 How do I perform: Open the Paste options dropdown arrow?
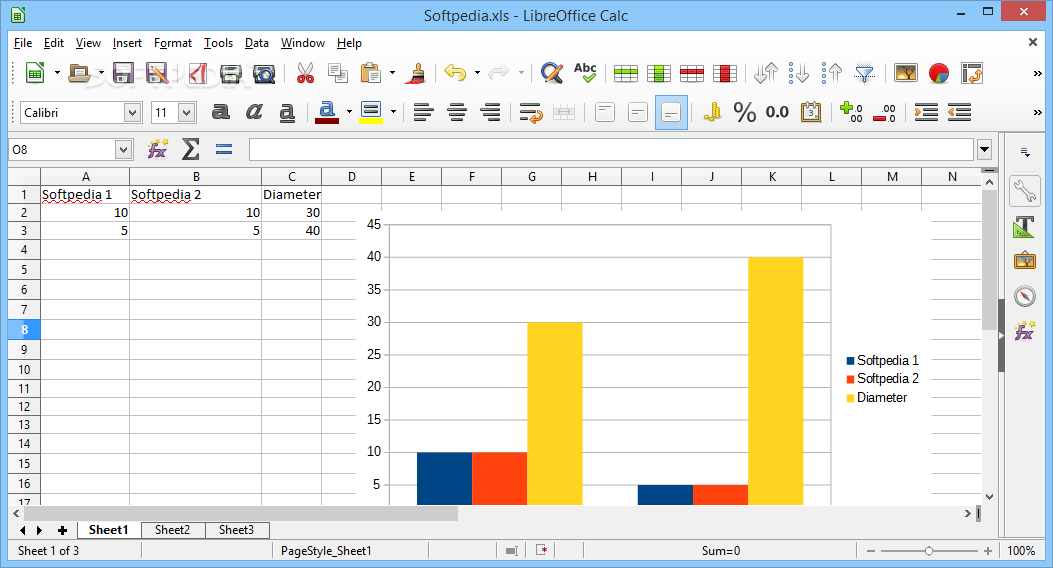pos(392,73)
